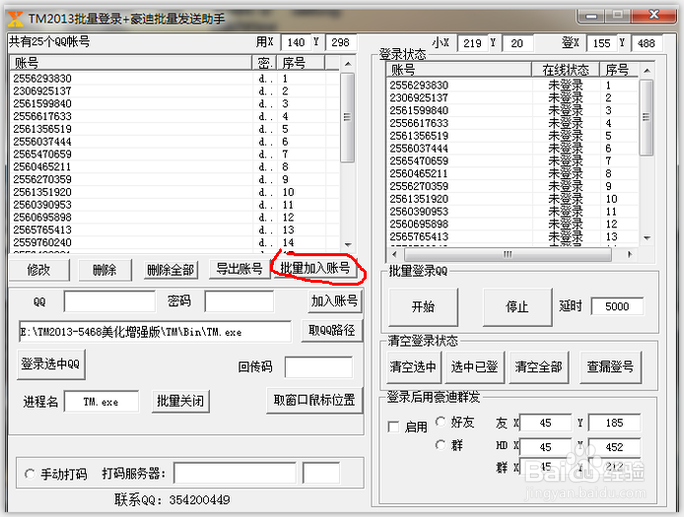Screen dimensions: 684x517
Task: Click the 选中已登 button
Action: coord(475,367)
